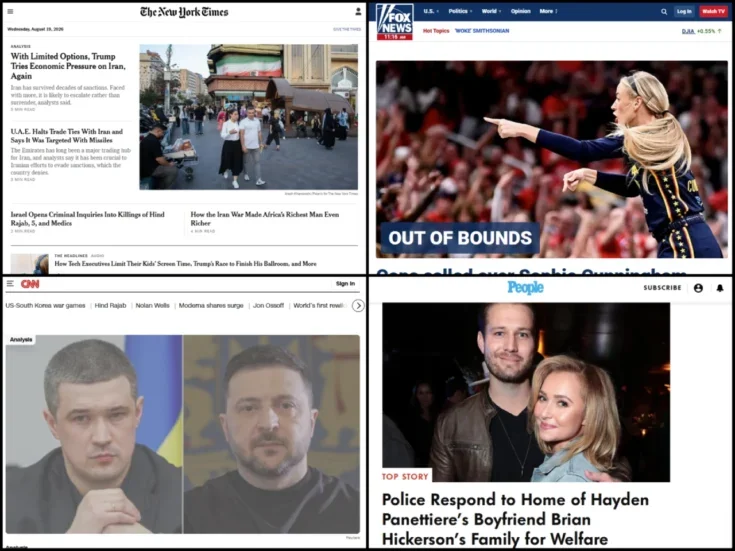Viewport: 735px width, 551px height.
Task: Click the CNN logo
Action: pyautogui.click(x=30, y=284)
